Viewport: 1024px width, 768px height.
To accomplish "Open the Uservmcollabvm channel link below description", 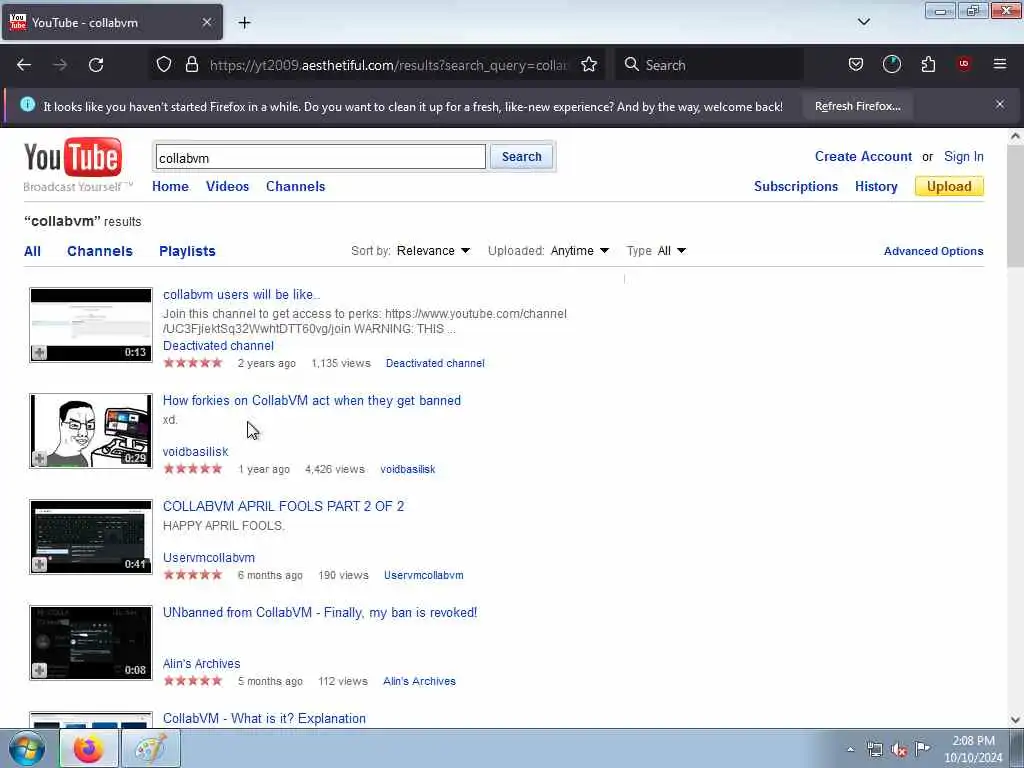I will coord(209,557).
